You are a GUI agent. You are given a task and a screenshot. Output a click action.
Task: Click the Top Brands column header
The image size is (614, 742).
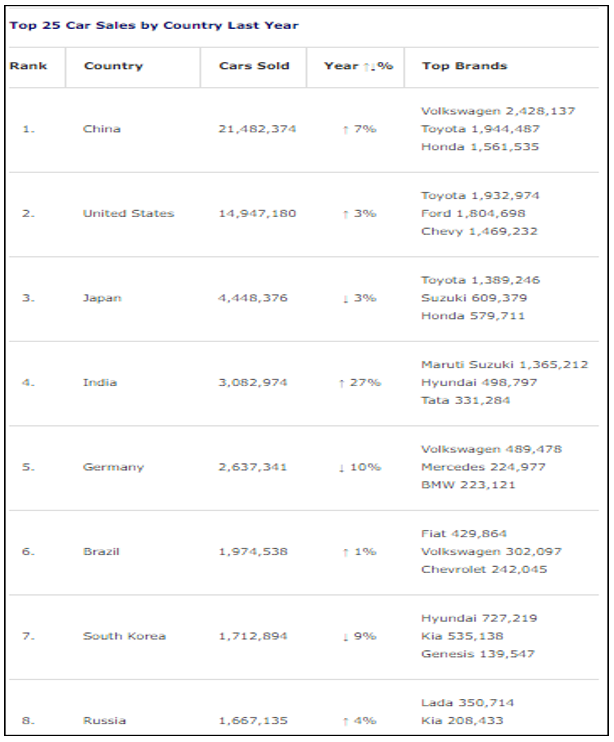click(x=464, y=66)
